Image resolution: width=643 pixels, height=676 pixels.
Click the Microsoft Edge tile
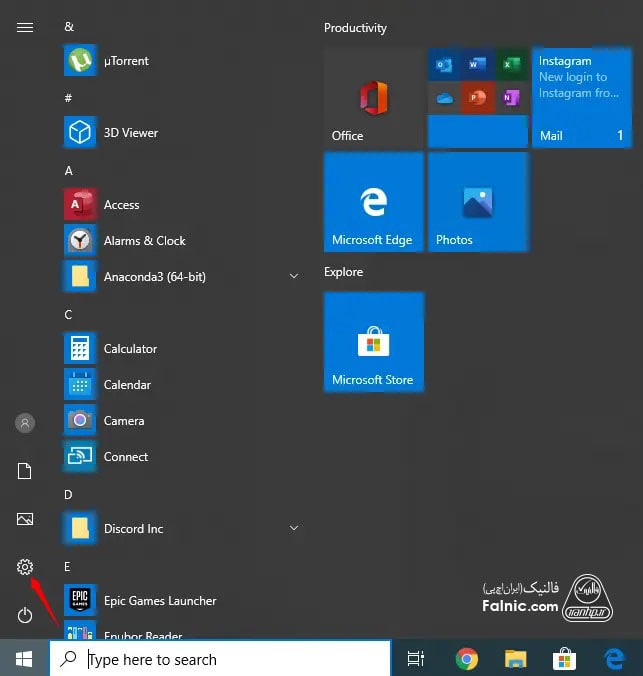pyautogui.click(x=373, y=202)
